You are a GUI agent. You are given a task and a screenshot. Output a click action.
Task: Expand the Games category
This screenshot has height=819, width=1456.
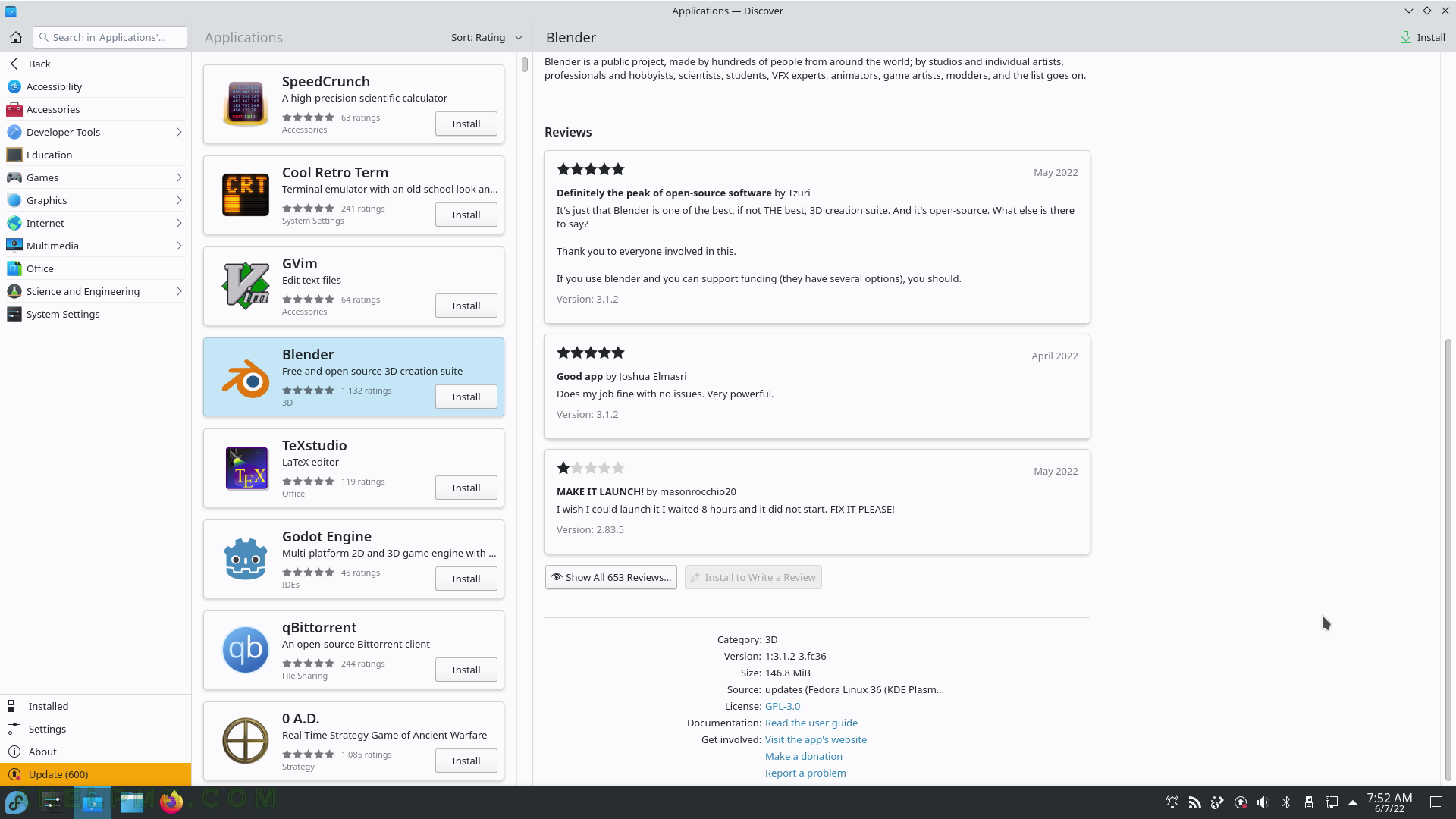coord(179,177)
